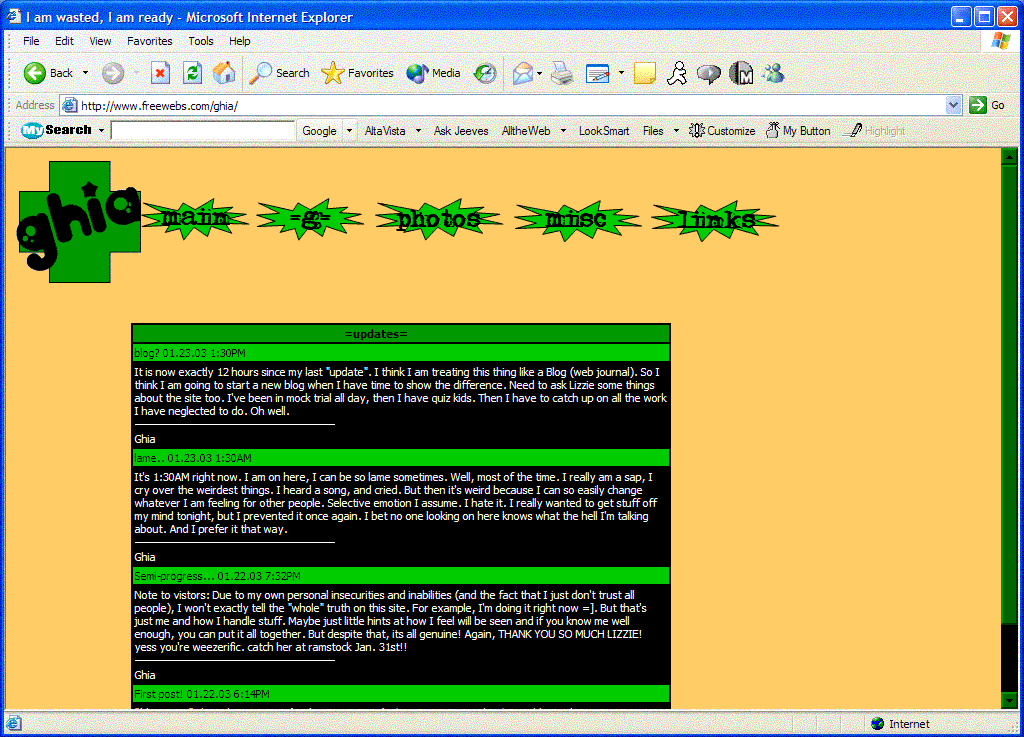The height and width of the screenshot is (737, 1024).
Task: Click the Address URL field
Action: (x=511, y=105)
